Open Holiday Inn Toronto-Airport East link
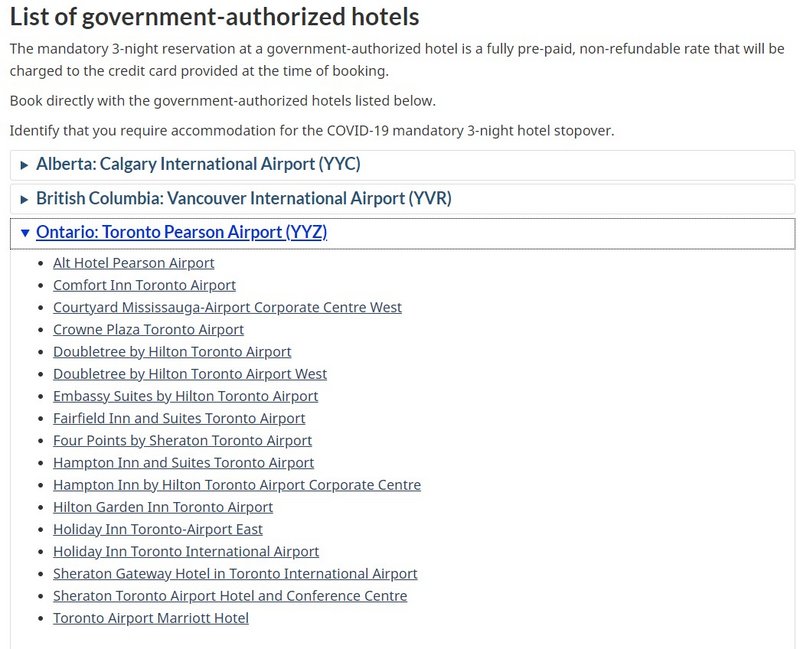The image size is (800, 649). point(158,530)
